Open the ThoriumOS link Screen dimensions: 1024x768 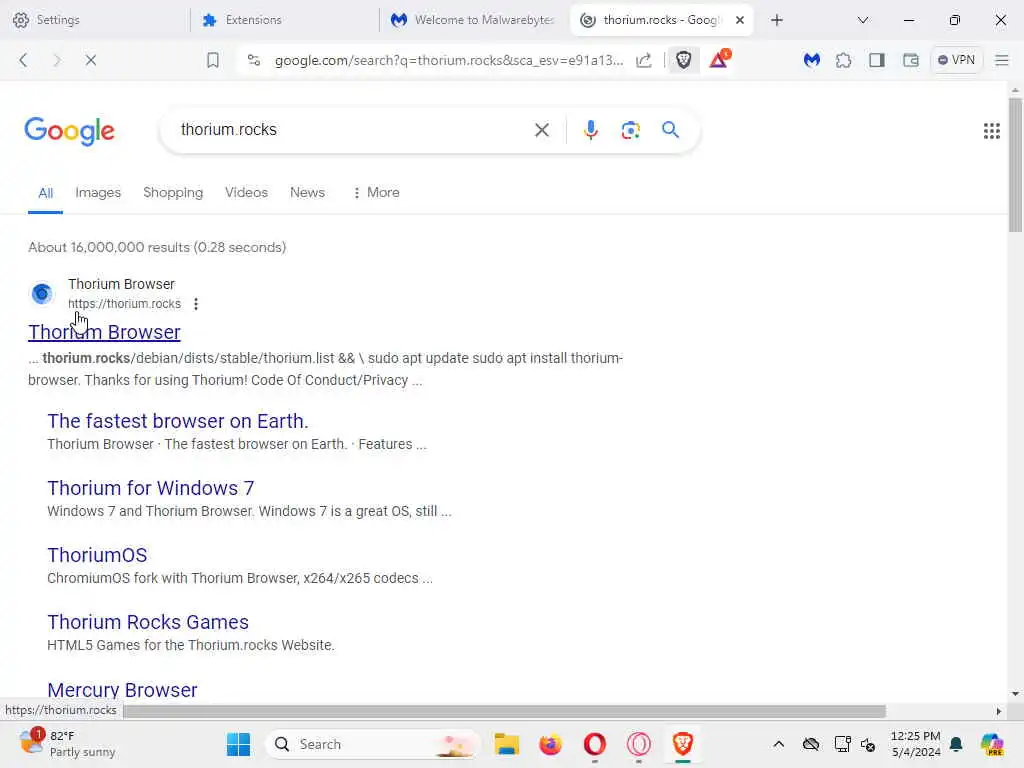coord(97,555)
